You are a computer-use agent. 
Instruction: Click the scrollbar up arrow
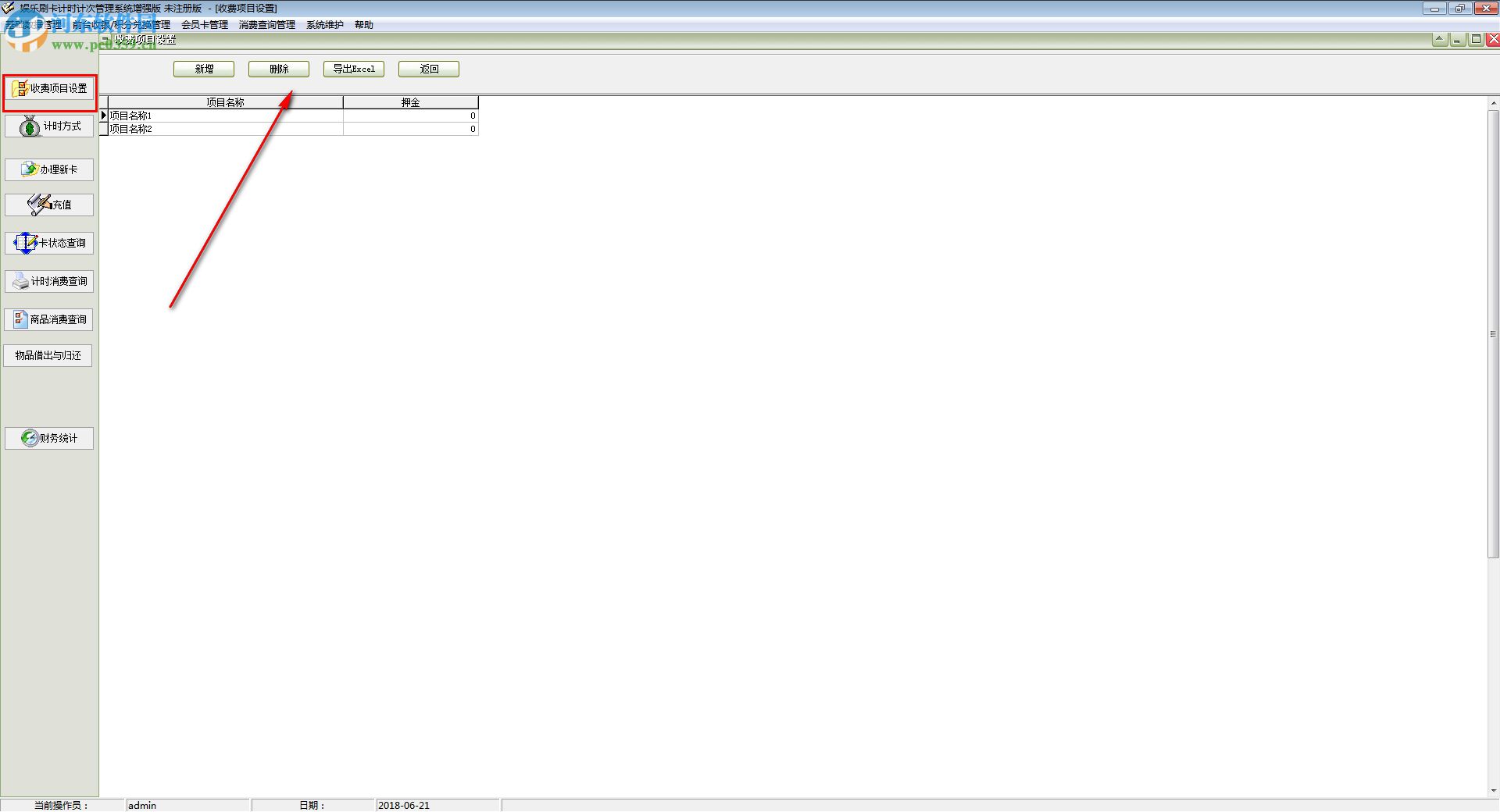1493,103
